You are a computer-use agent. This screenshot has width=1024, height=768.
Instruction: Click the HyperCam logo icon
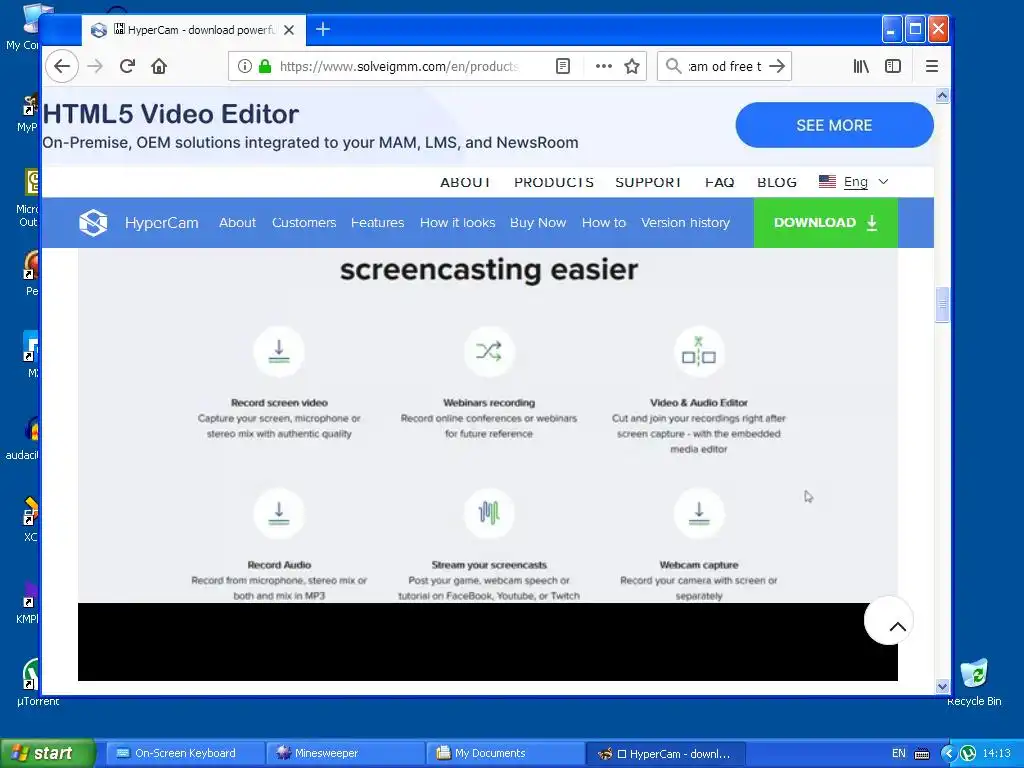(93, 223)
